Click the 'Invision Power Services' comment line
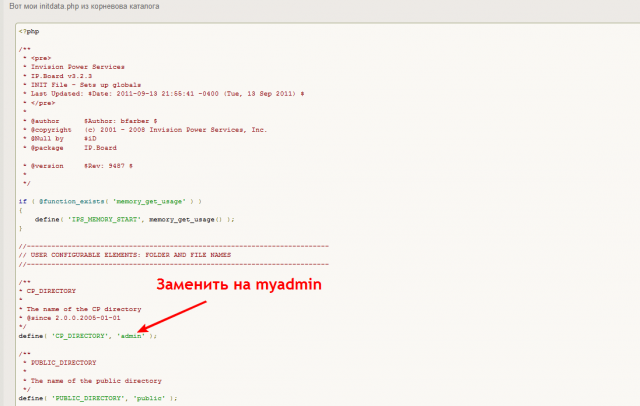 pos(74,67)
